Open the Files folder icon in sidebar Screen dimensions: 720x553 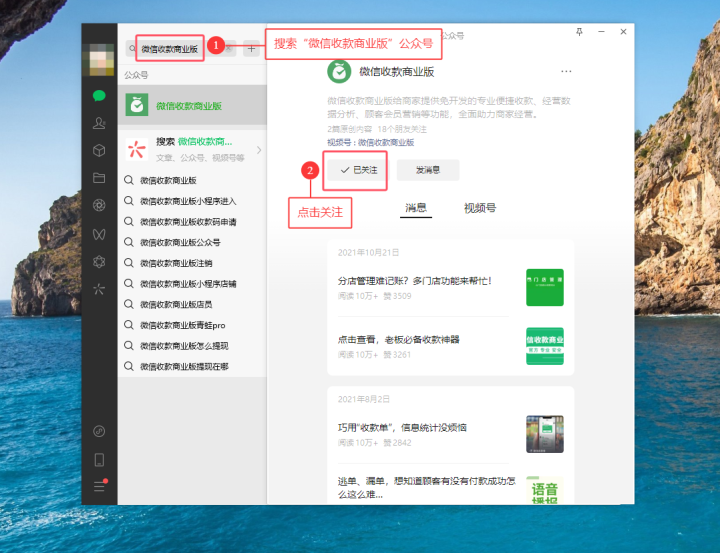coord(99,178)
